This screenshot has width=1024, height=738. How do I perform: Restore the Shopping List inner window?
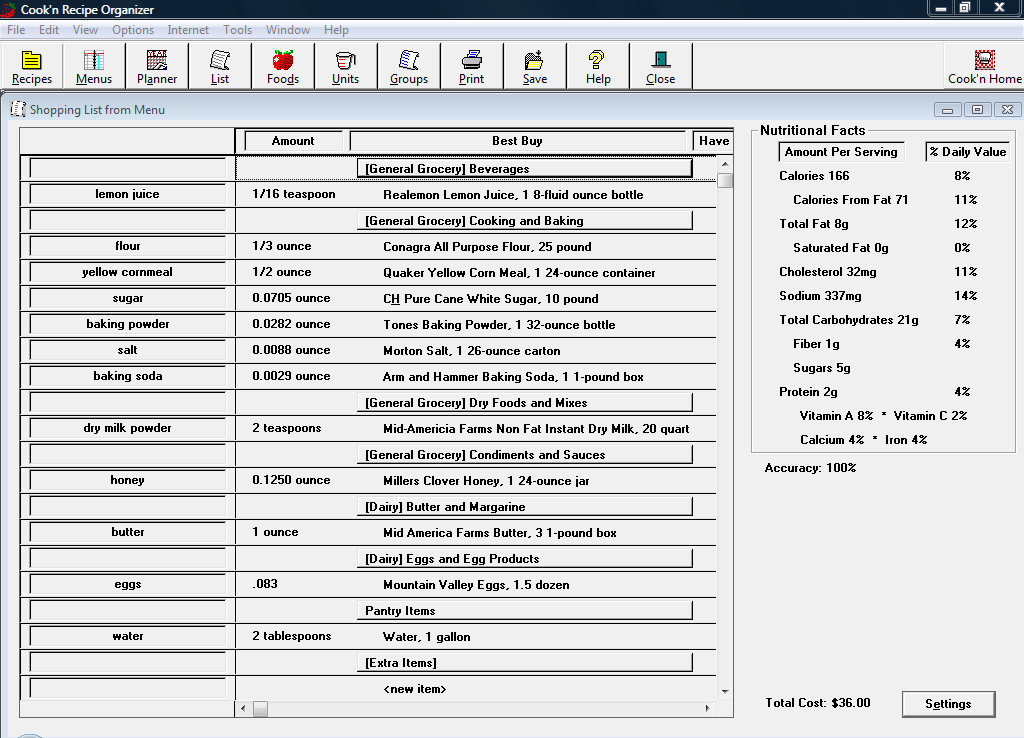tap(978, 110)
